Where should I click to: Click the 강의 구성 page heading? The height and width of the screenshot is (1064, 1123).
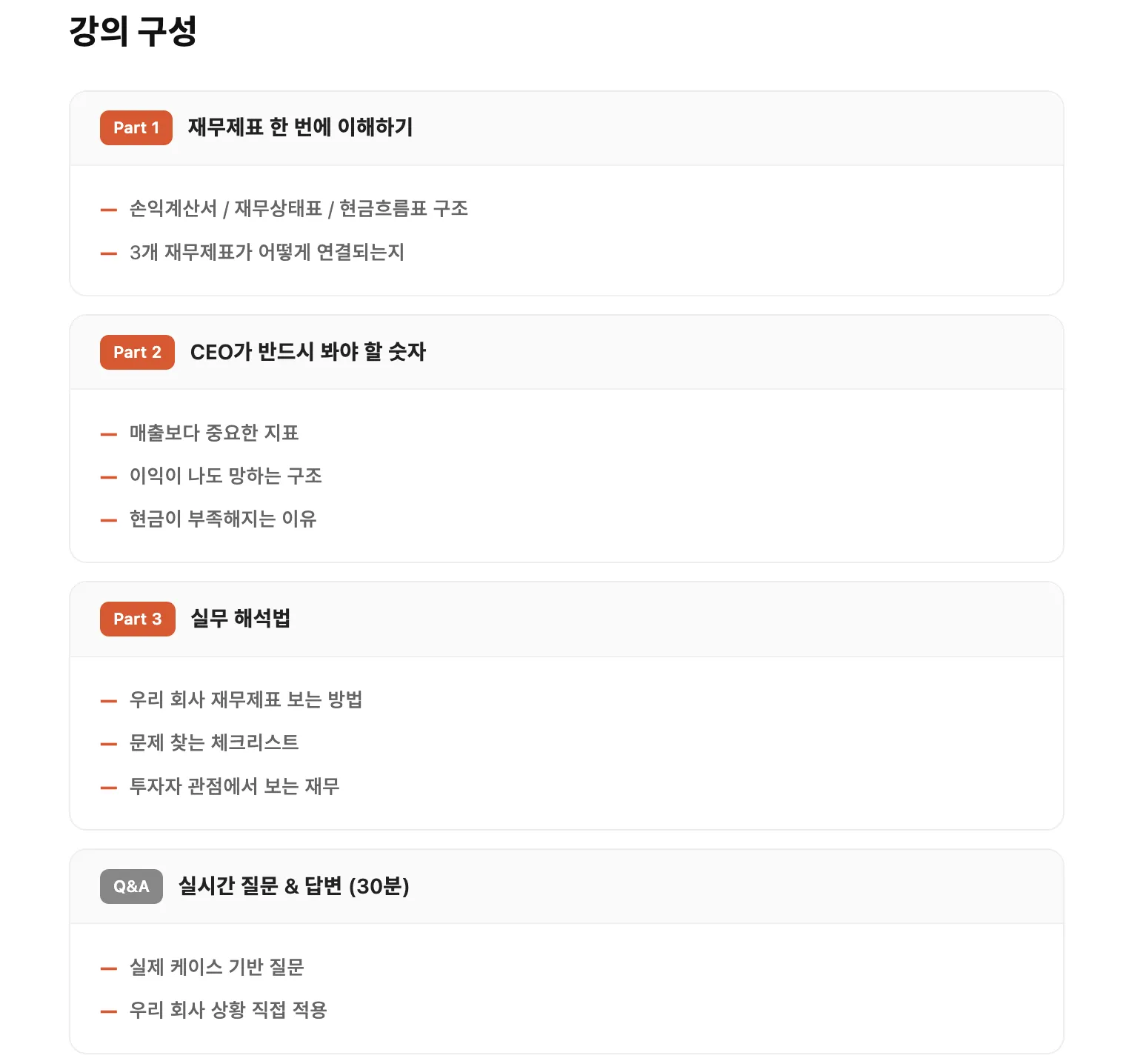[133, 32]
